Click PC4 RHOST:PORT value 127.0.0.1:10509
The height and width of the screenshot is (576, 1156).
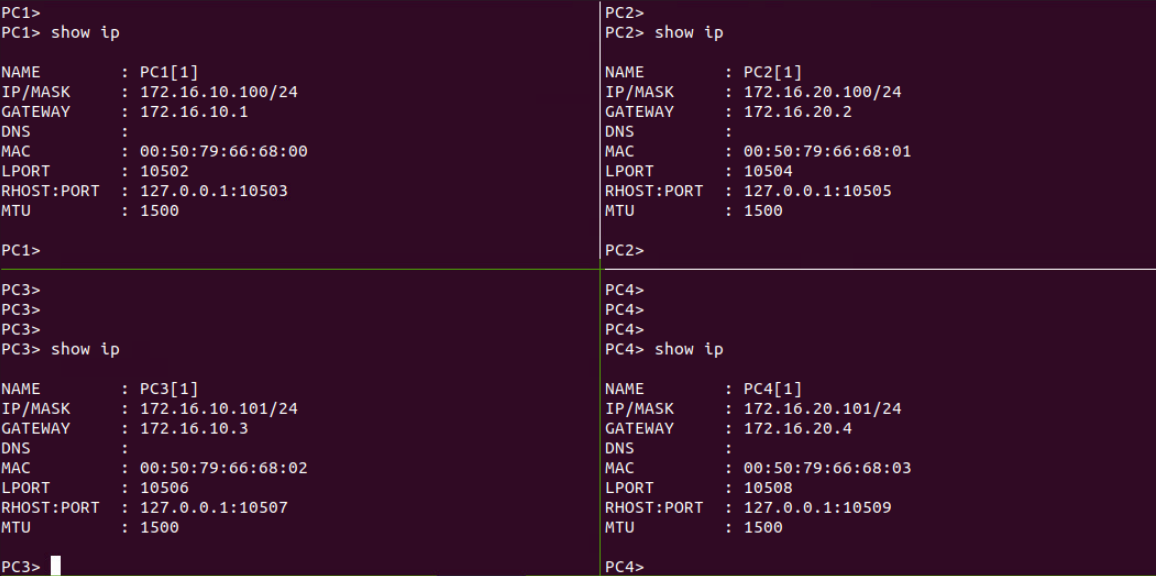click(818, 508)
